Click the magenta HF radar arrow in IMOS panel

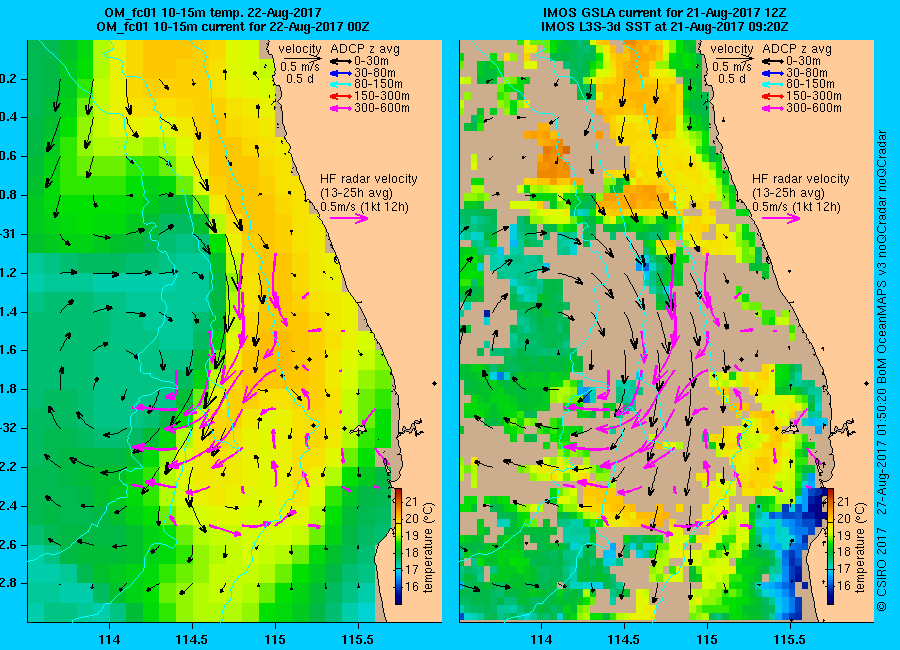point(781,218)
